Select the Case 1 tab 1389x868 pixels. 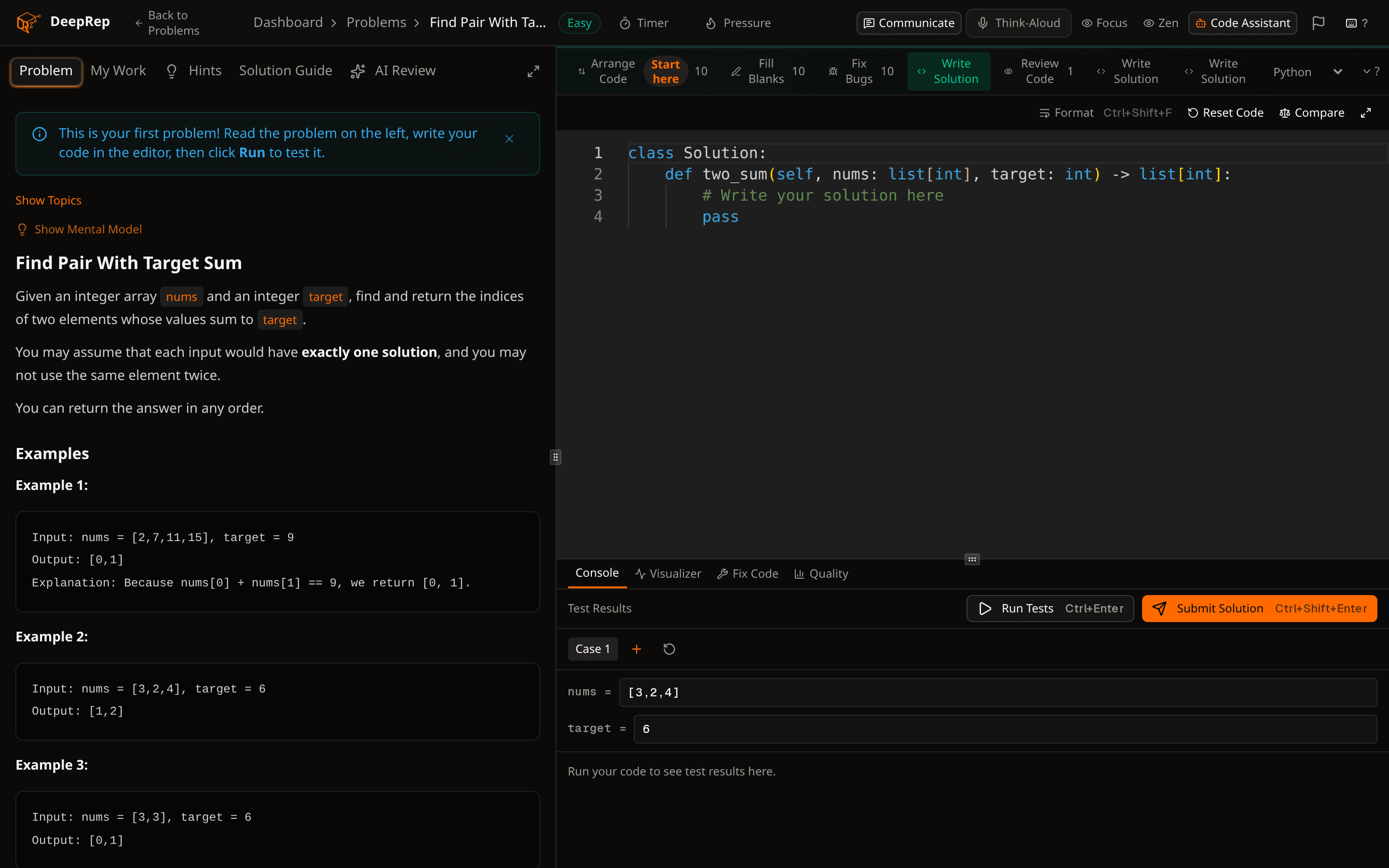click(592, 649)
